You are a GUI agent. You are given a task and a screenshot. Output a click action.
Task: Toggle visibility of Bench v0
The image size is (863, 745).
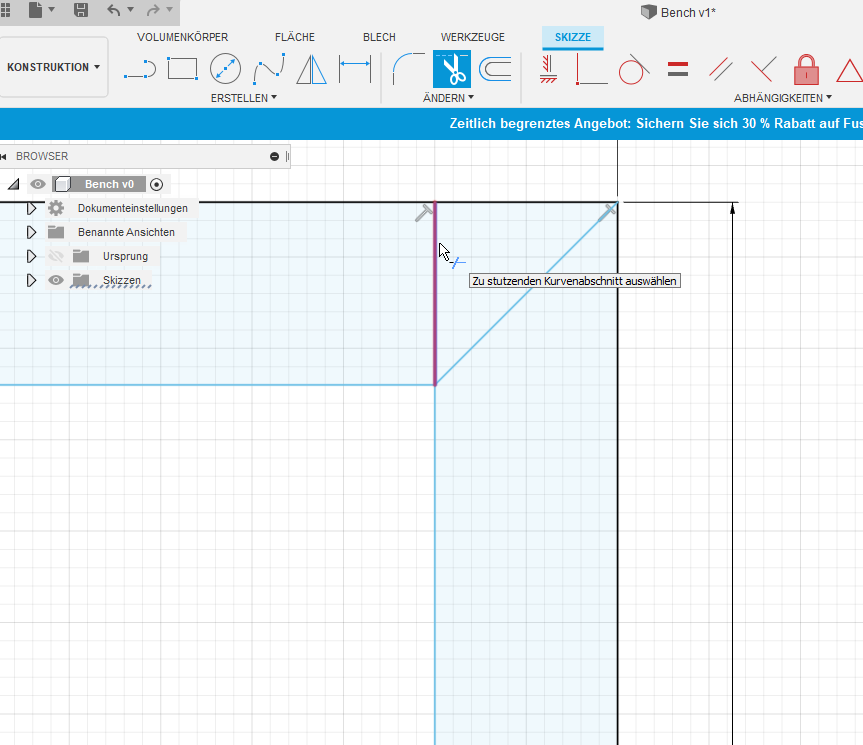[x=38, y=184]
